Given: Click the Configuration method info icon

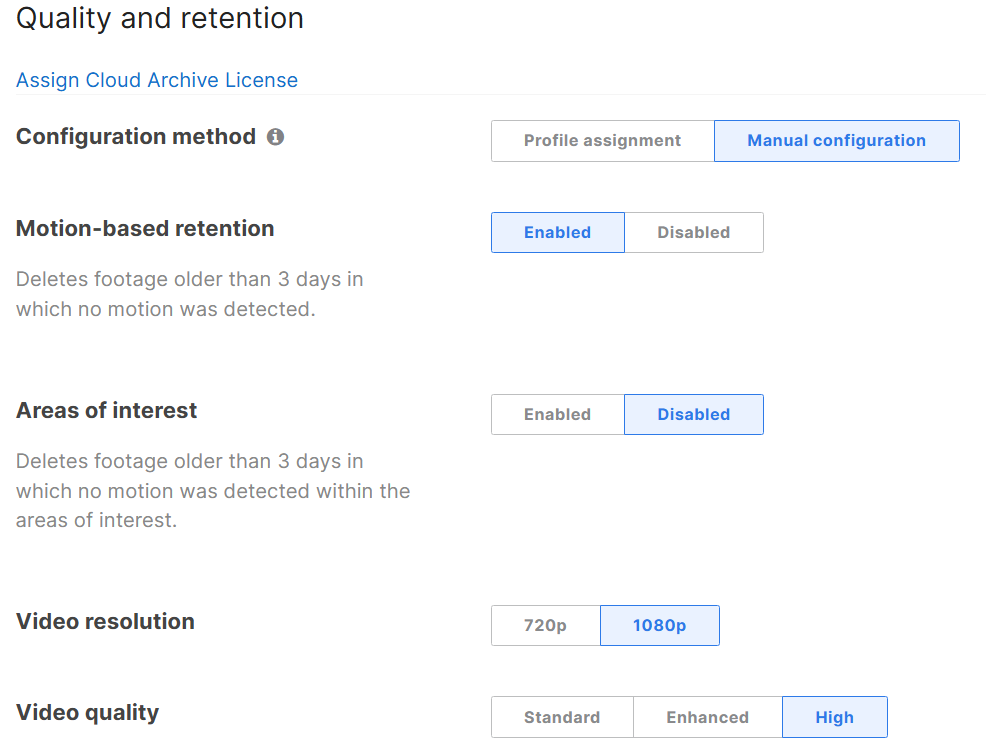Looking at the screenshot, I should (x=275, y=136).
